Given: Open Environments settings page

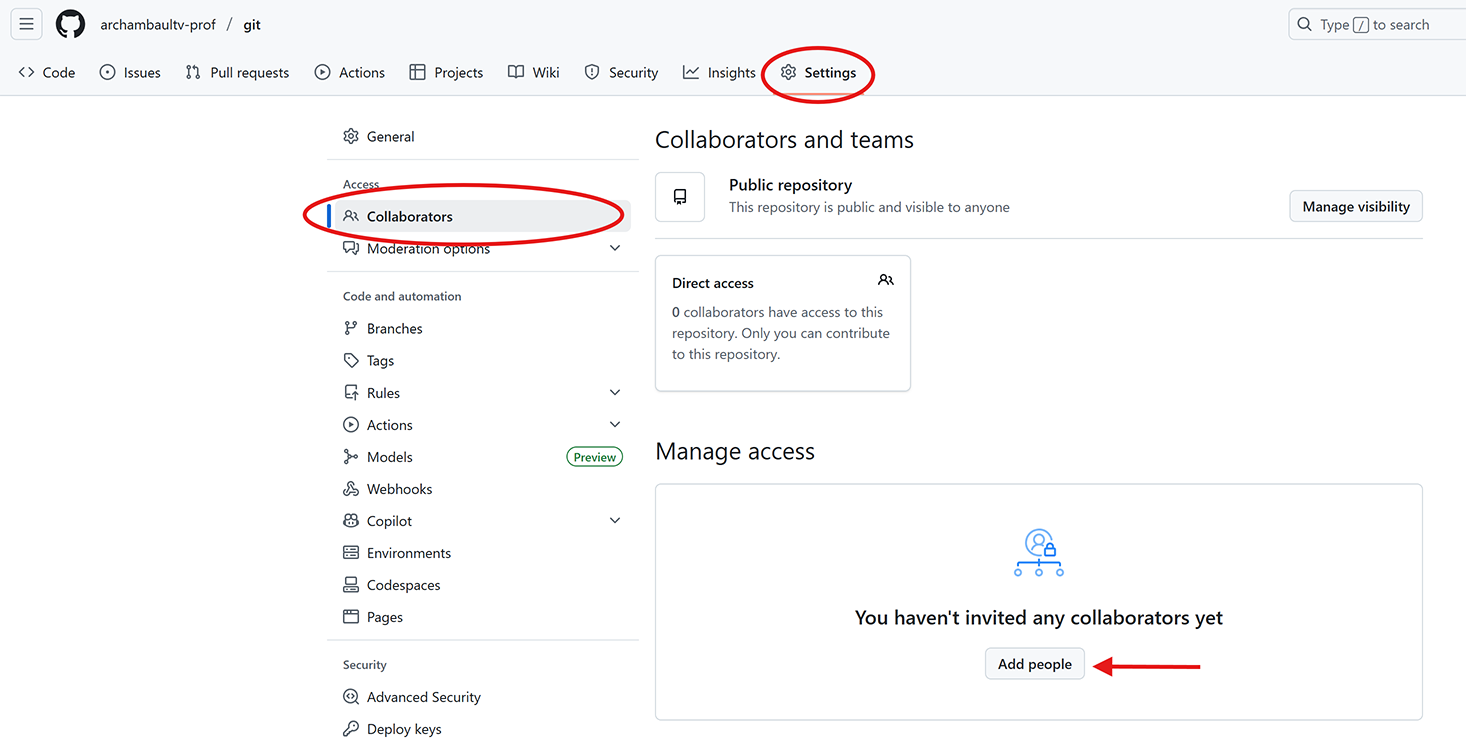Looking at the screenshot, I should tap(408, 553).
